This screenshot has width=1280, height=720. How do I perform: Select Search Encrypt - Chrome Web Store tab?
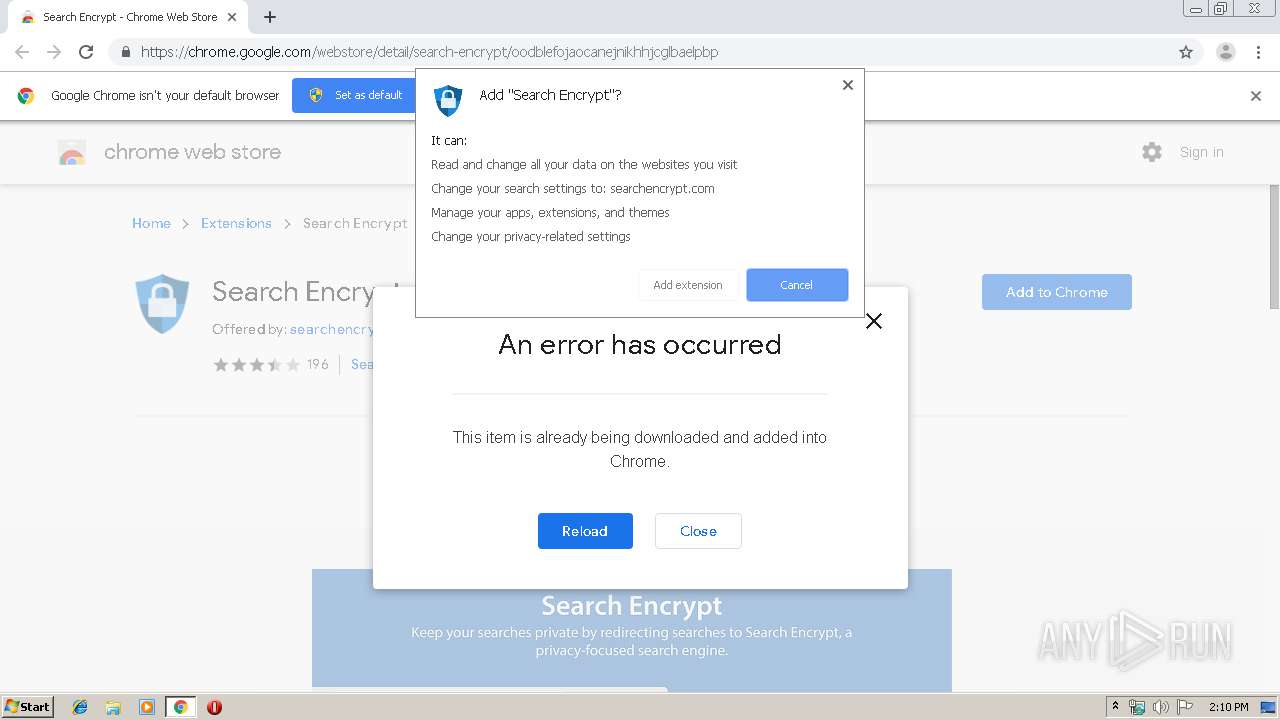(x=128, y=17)
